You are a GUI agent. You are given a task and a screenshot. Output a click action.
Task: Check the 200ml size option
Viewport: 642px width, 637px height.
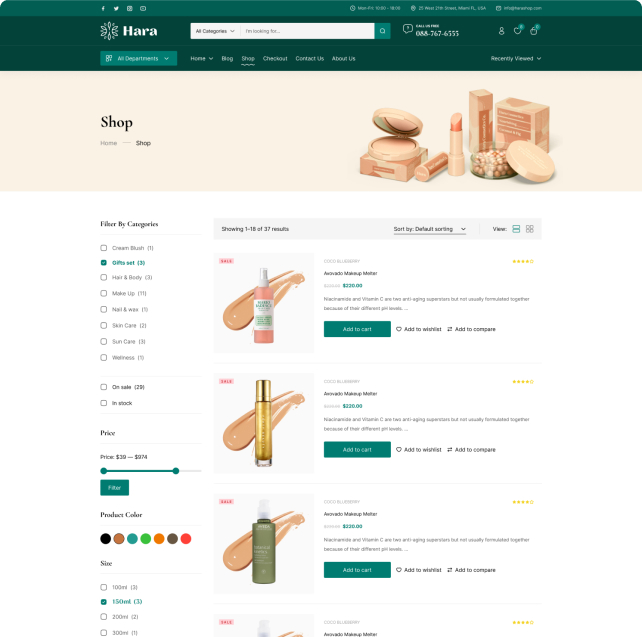104,617
